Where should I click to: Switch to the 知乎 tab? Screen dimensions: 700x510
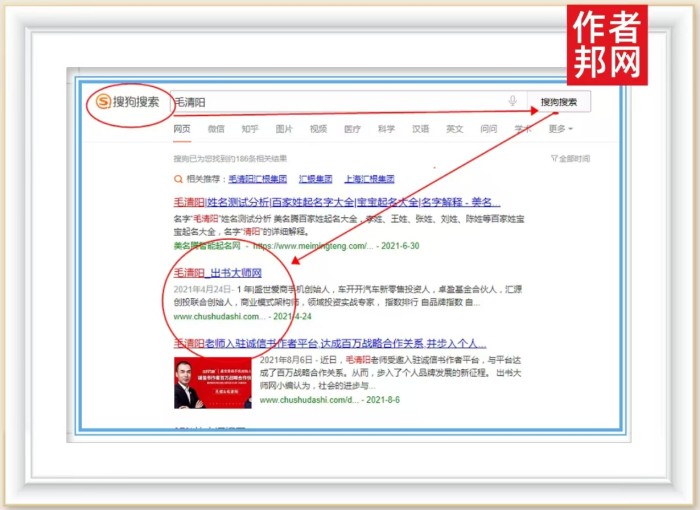(250, 129)
